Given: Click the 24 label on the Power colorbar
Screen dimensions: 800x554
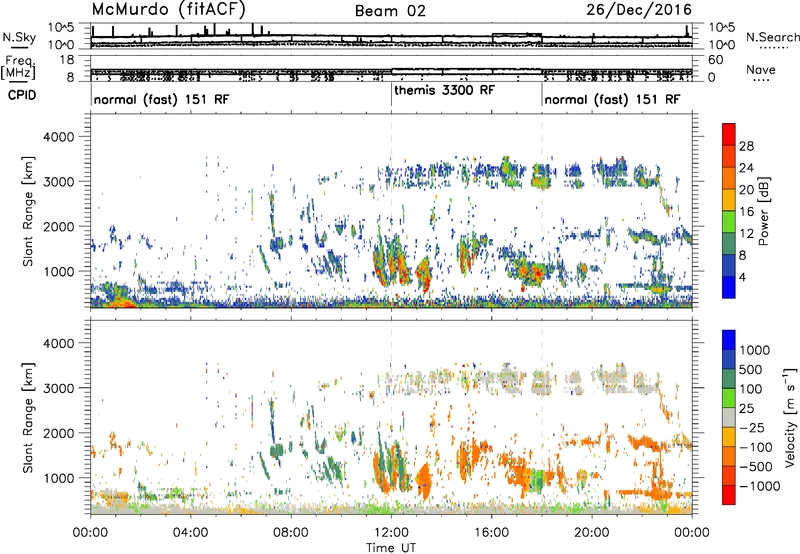Looking at the screenshot, I should pos(746,168).
